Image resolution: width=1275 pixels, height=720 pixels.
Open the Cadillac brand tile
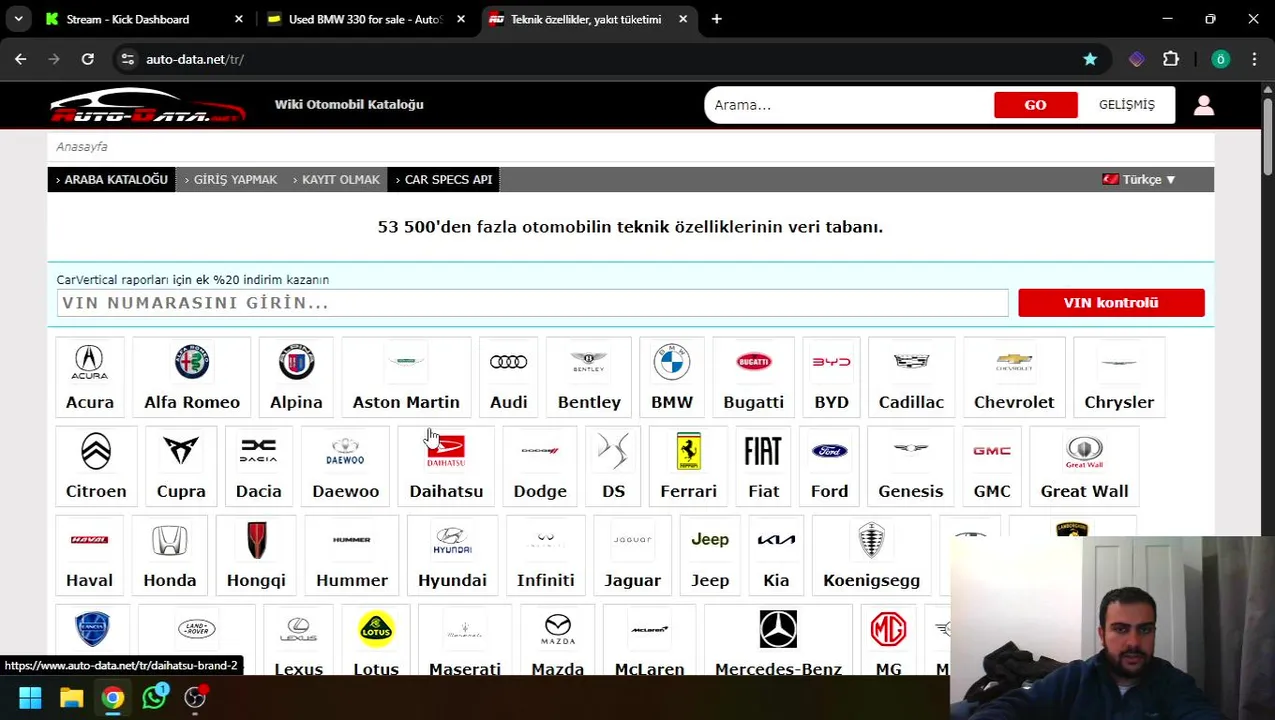pyautogui.click(x=911, y=377)
